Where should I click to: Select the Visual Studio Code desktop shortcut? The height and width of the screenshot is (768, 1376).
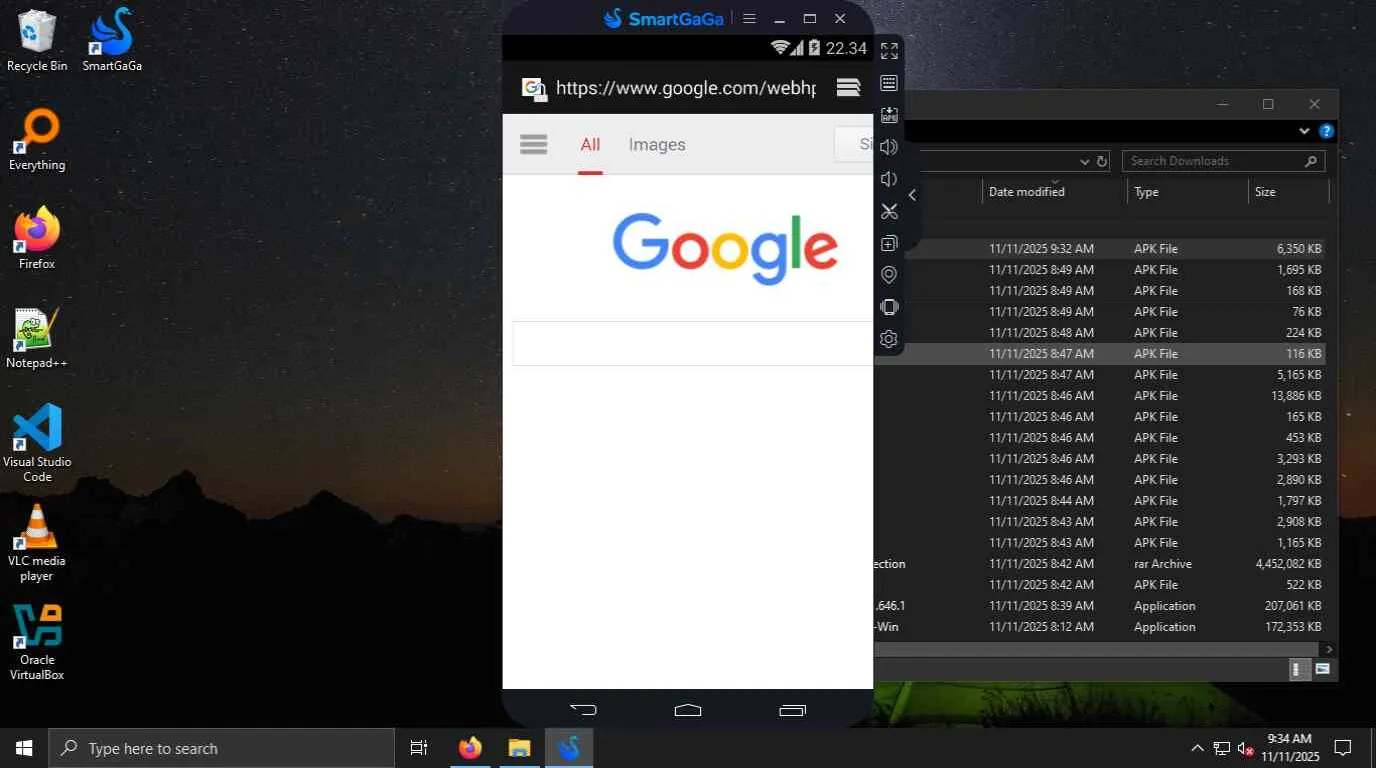point(37,443)
